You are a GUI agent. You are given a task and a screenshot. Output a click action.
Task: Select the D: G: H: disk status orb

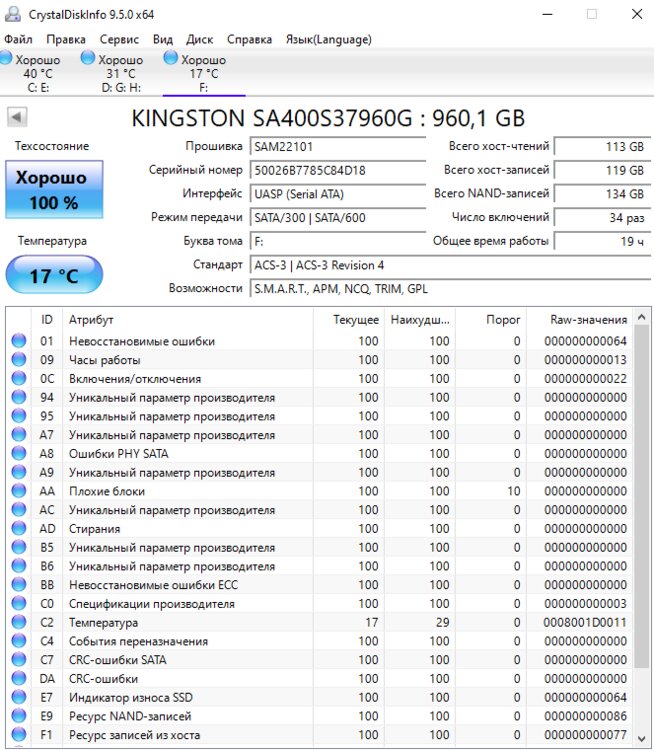(x=88, y=60)
